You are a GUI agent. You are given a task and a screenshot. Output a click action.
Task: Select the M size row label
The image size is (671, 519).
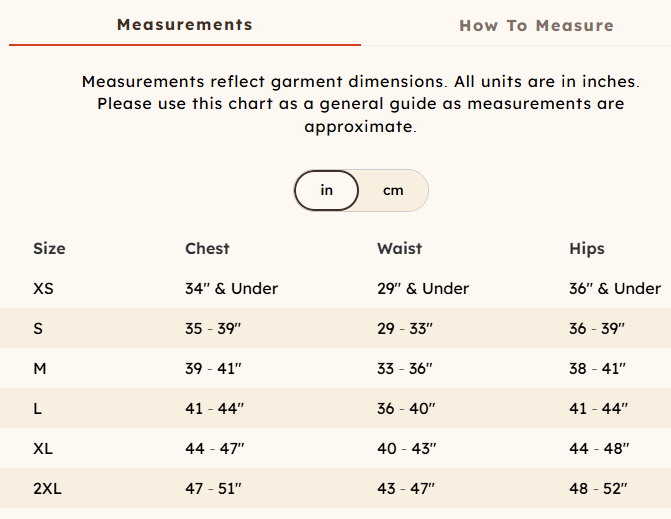[x=40, y=368]
